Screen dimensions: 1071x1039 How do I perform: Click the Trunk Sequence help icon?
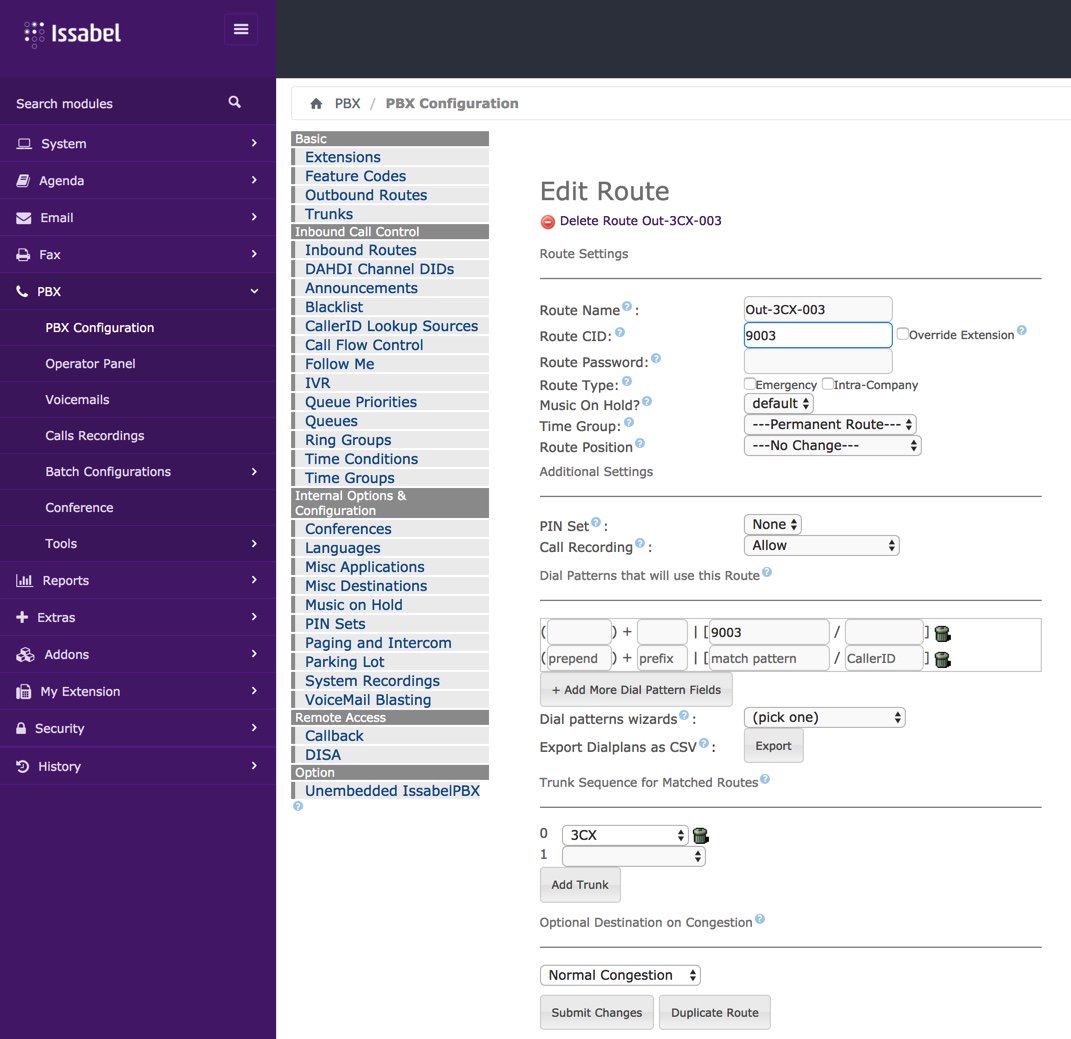click(765, 779)
